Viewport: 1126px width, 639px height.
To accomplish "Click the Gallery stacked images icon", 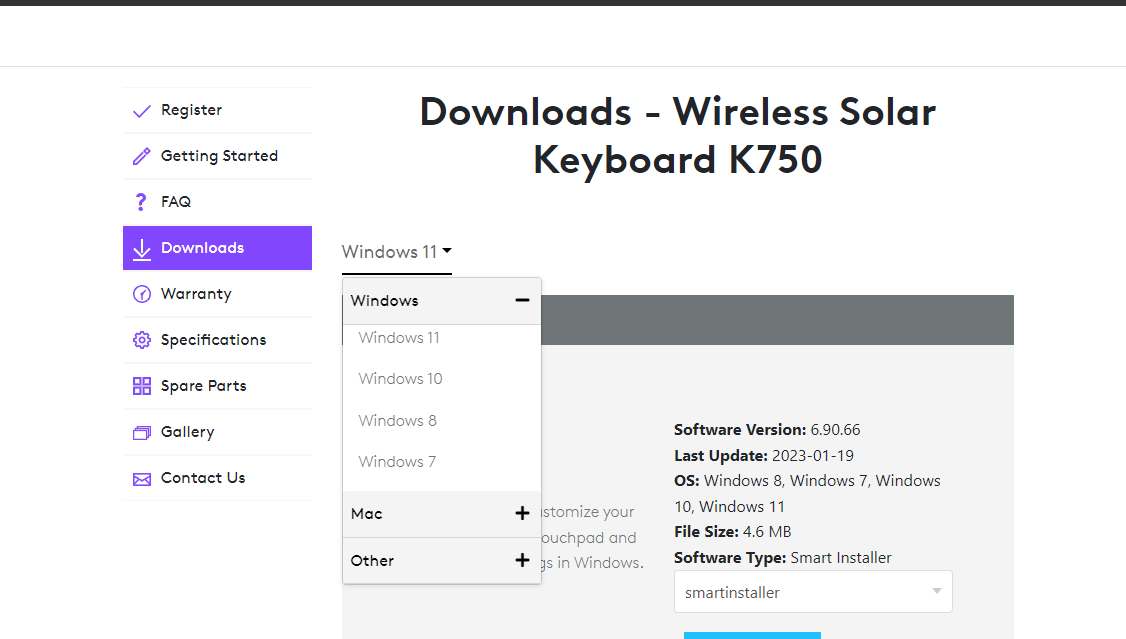I will [141, 433].
